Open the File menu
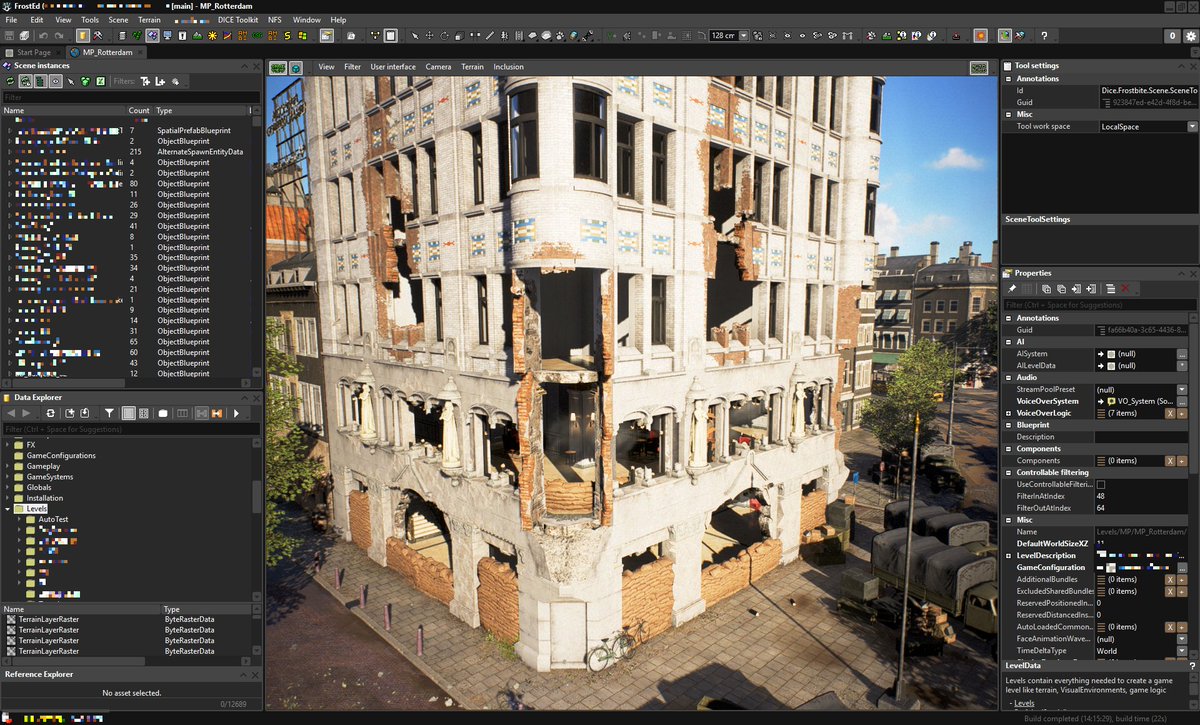 click(x=11, y=20)
